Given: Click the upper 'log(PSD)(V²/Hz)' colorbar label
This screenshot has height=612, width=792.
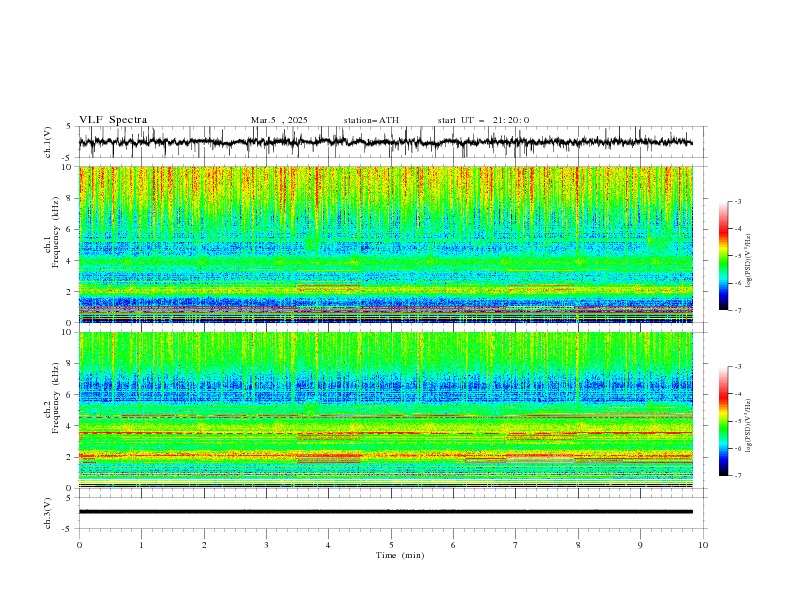Looking at the screenshot, I should click(749, 261).
